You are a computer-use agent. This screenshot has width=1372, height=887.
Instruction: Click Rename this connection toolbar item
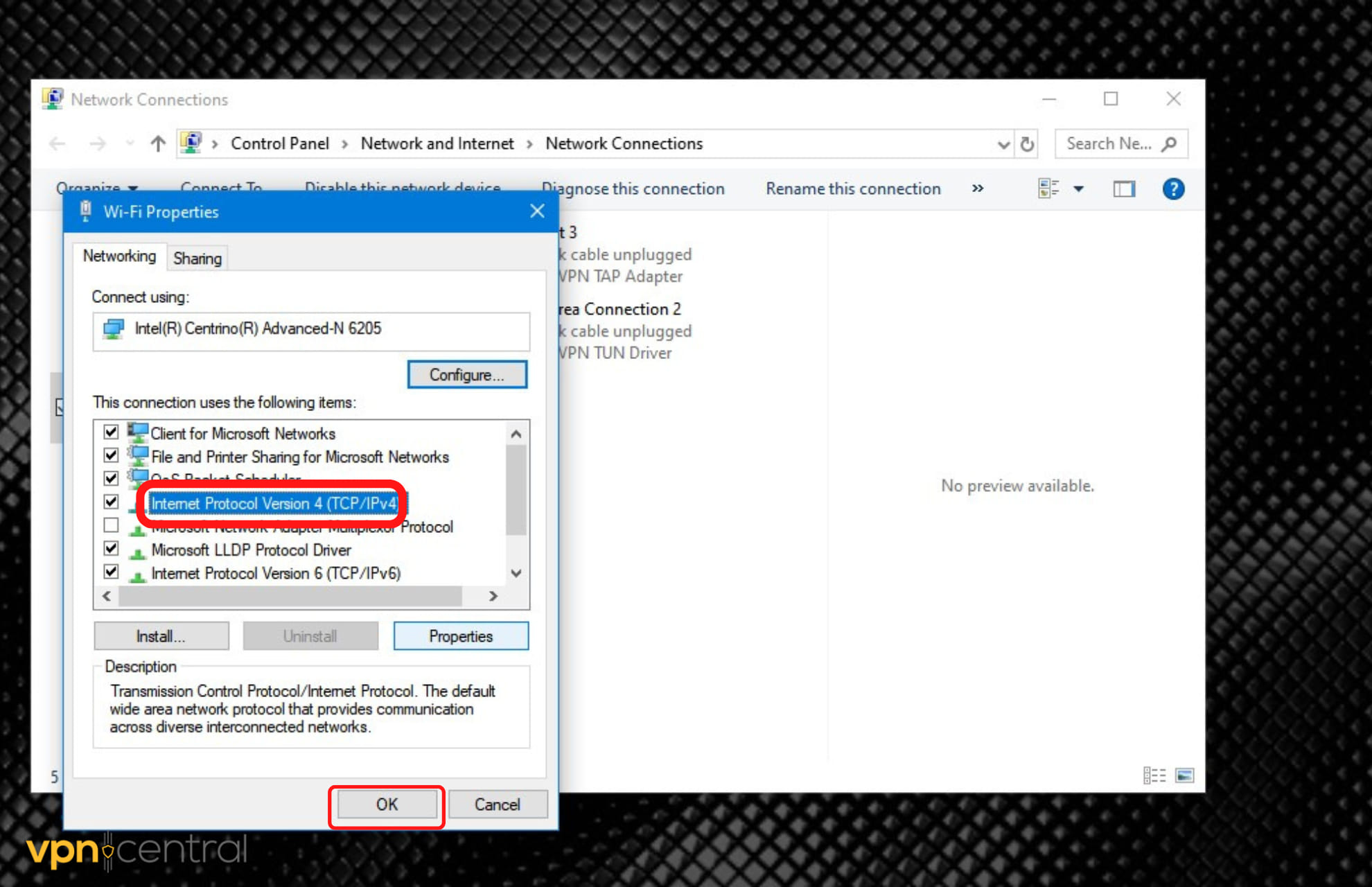coord(852,188)
